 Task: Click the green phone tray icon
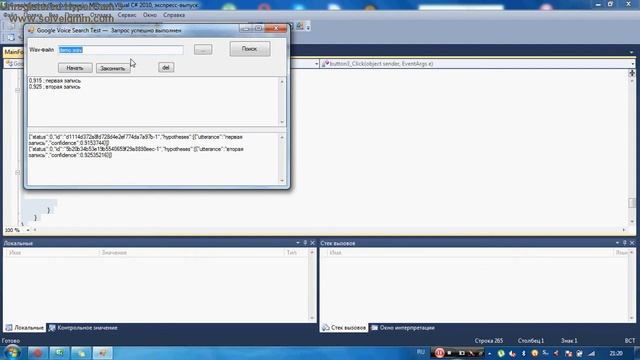501,353
